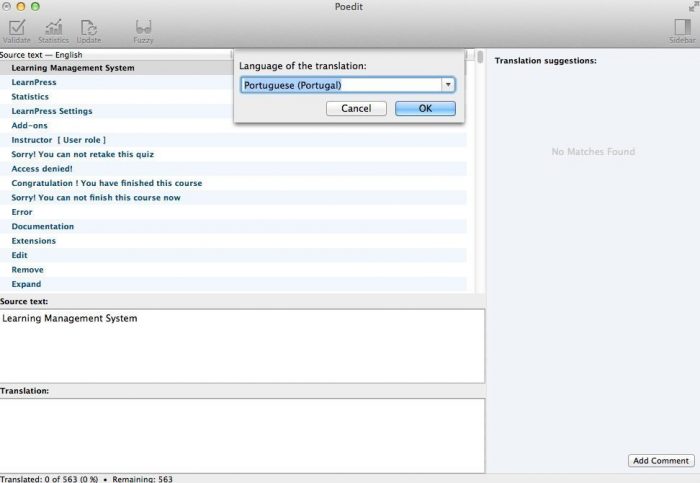Click the yellow minimize window button
Viewport: 700px width, 483px height.
[x=21, y=7]
